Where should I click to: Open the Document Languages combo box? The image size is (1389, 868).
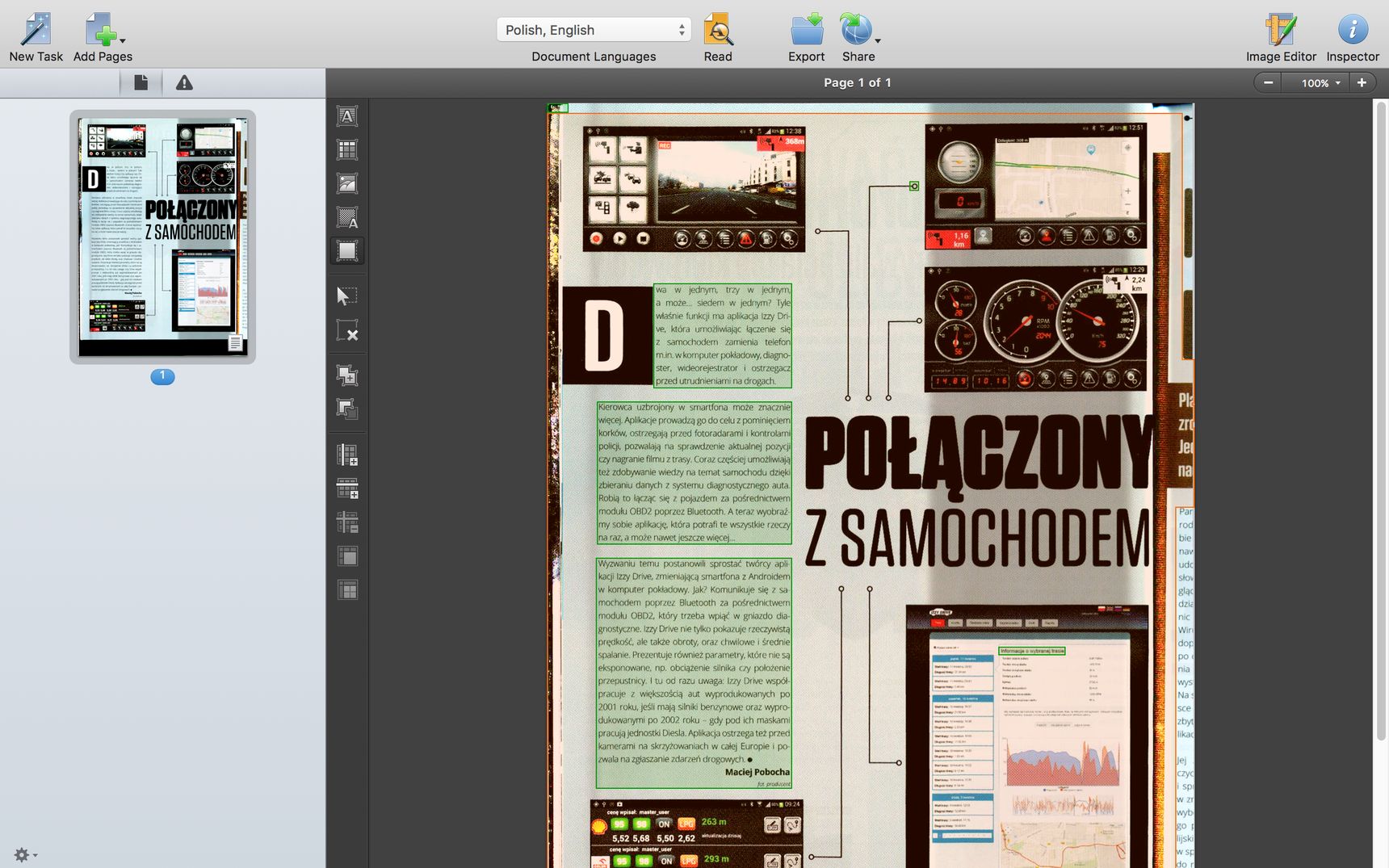click(594, 30)
